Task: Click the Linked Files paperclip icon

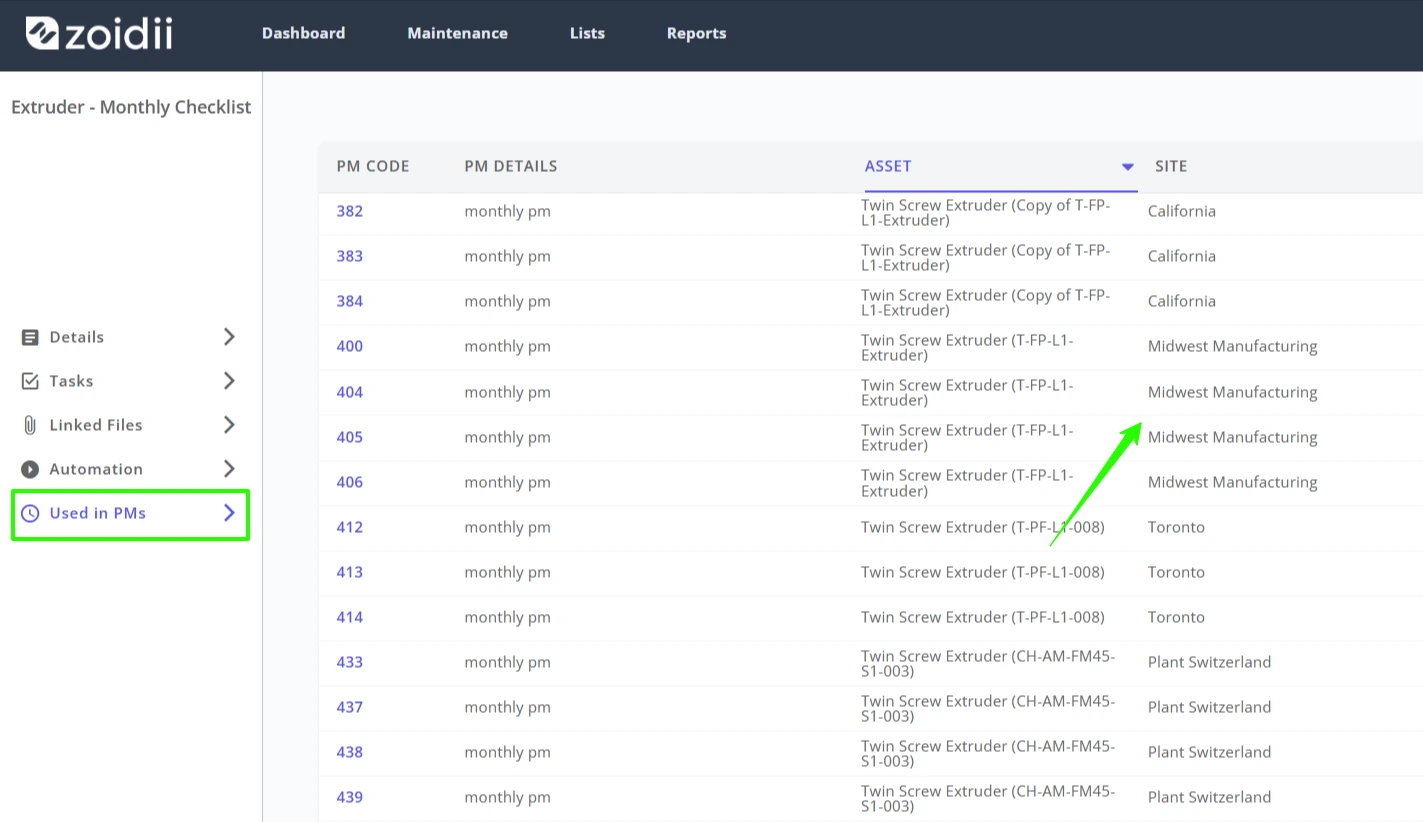Action: click(30, 425)
